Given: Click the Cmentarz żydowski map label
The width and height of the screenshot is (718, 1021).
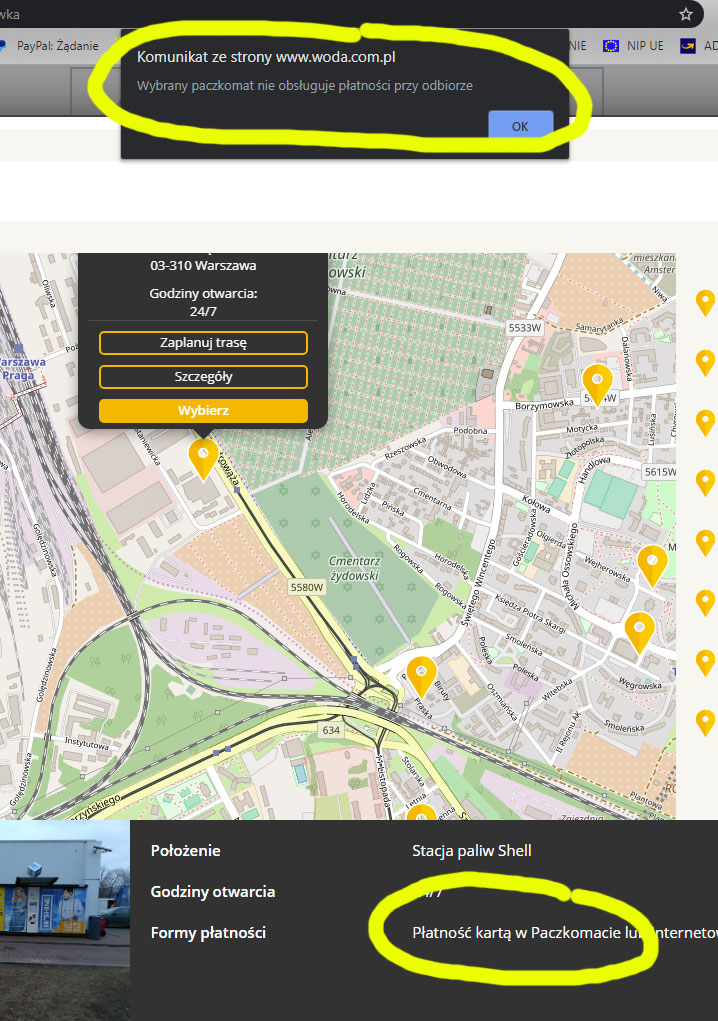Looking at the screenshot, I should [x=354, y=568].
